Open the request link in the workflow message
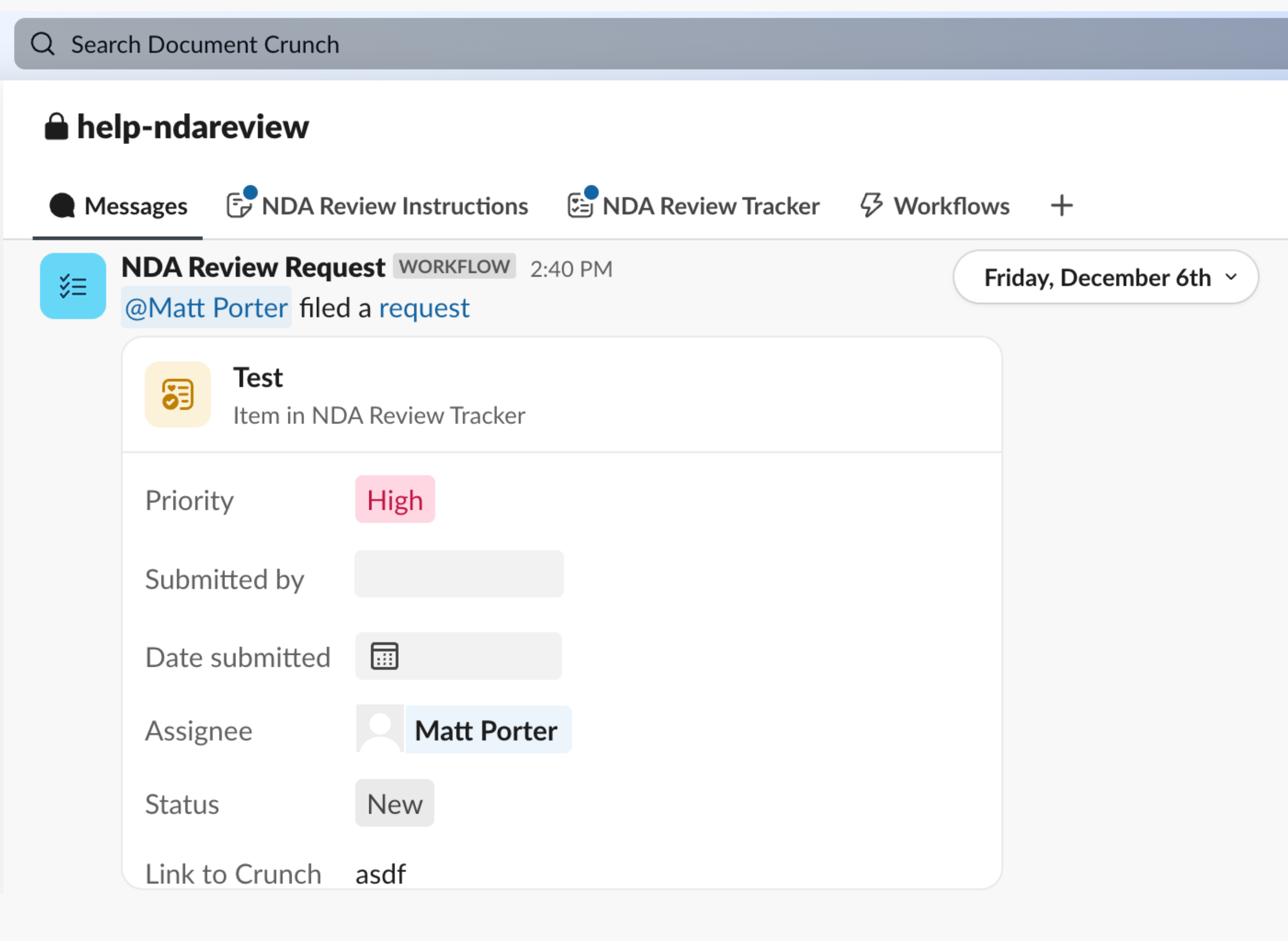The width and height of the screenshot is (1288, 941). (x=424, y=307)
